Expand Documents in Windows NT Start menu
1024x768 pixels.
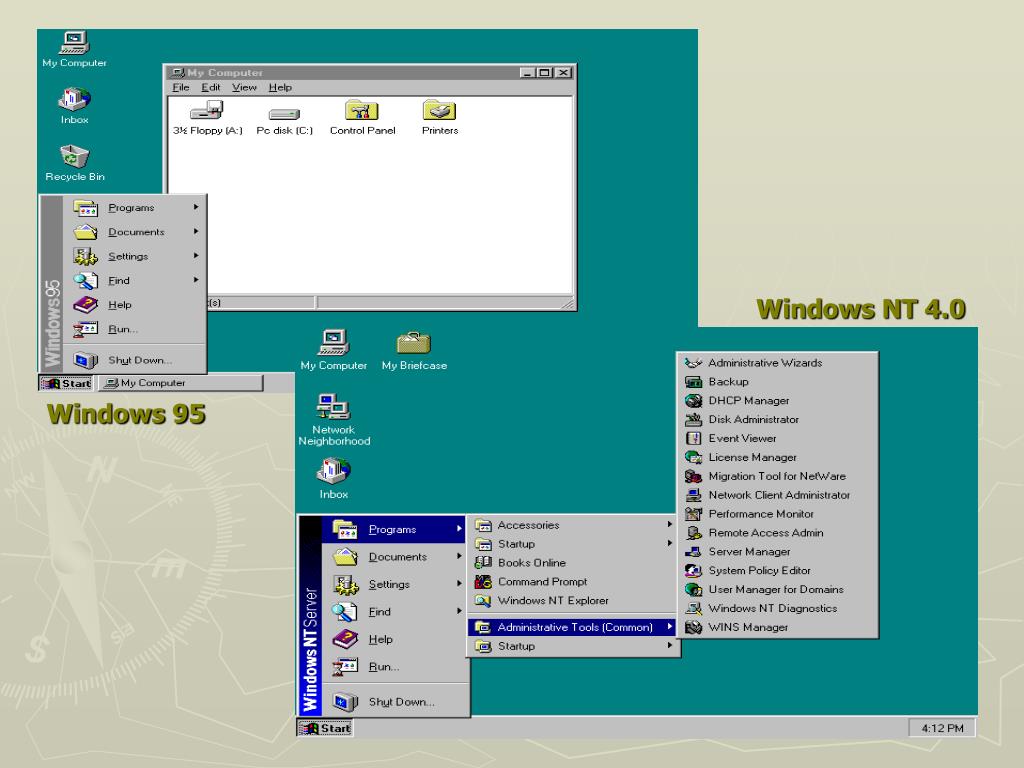(394, 556)
